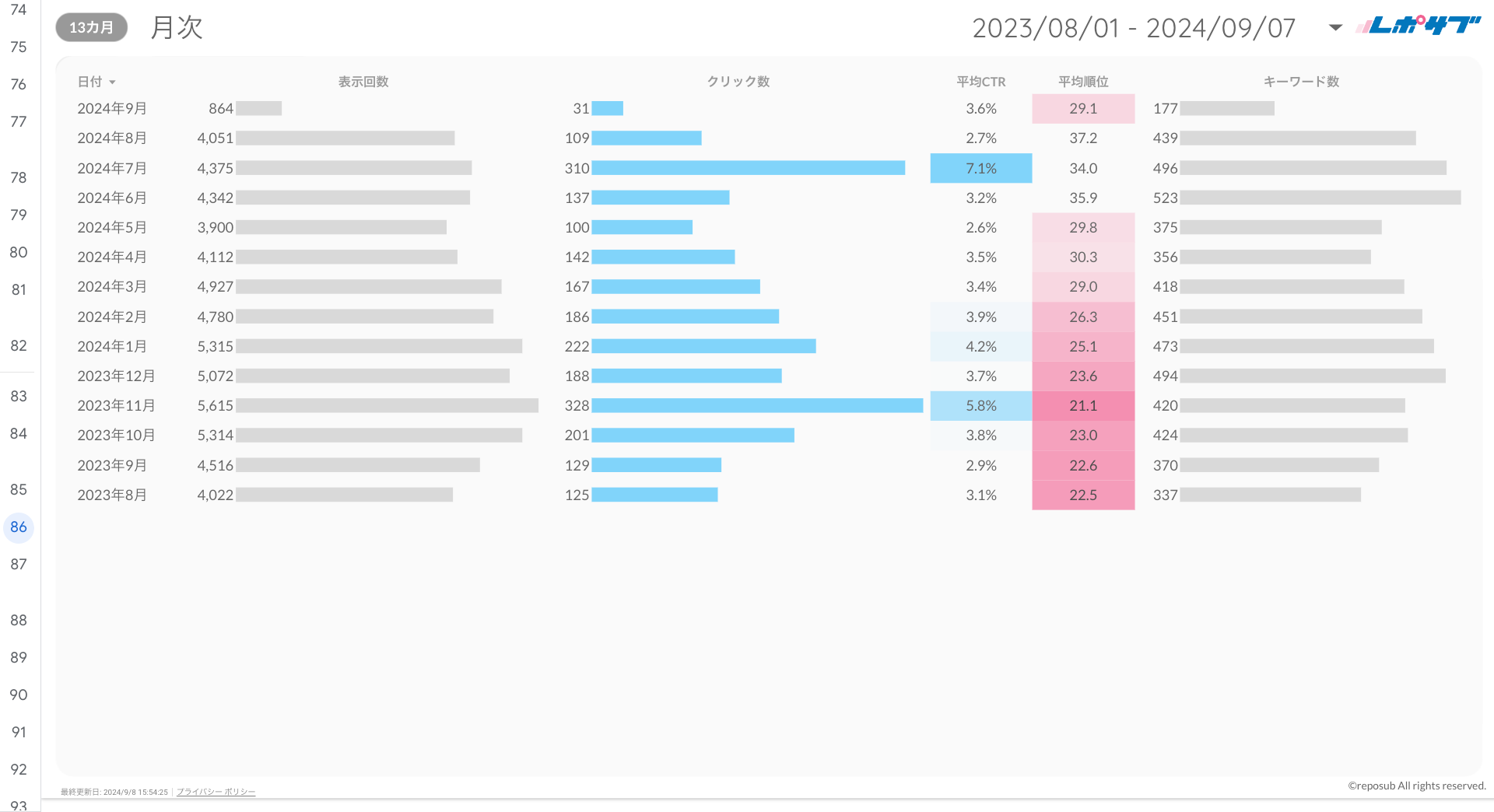Go to page 86 in sidebar

tap(19, 527)
